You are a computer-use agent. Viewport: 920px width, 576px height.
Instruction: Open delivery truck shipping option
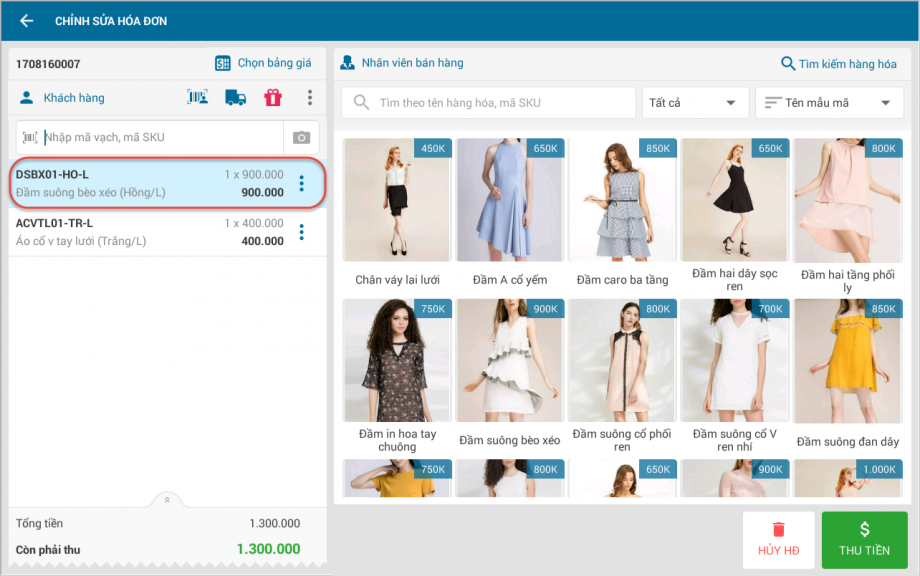[235, 97]
